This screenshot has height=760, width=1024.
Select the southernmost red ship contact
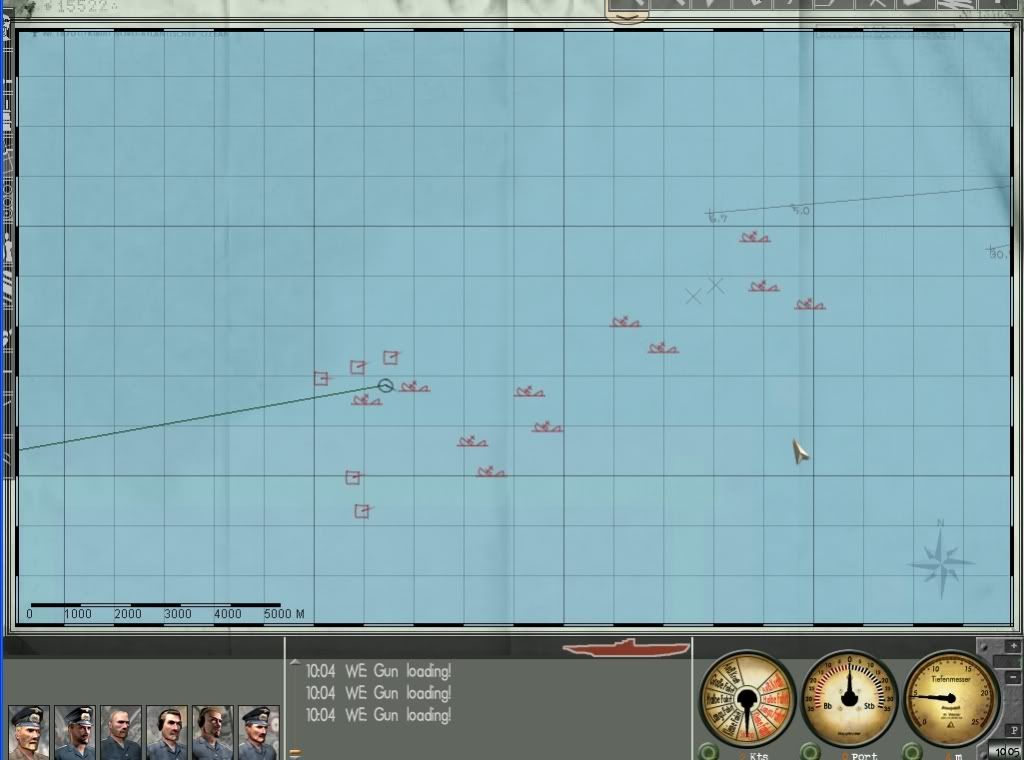[x=490, y=472]
